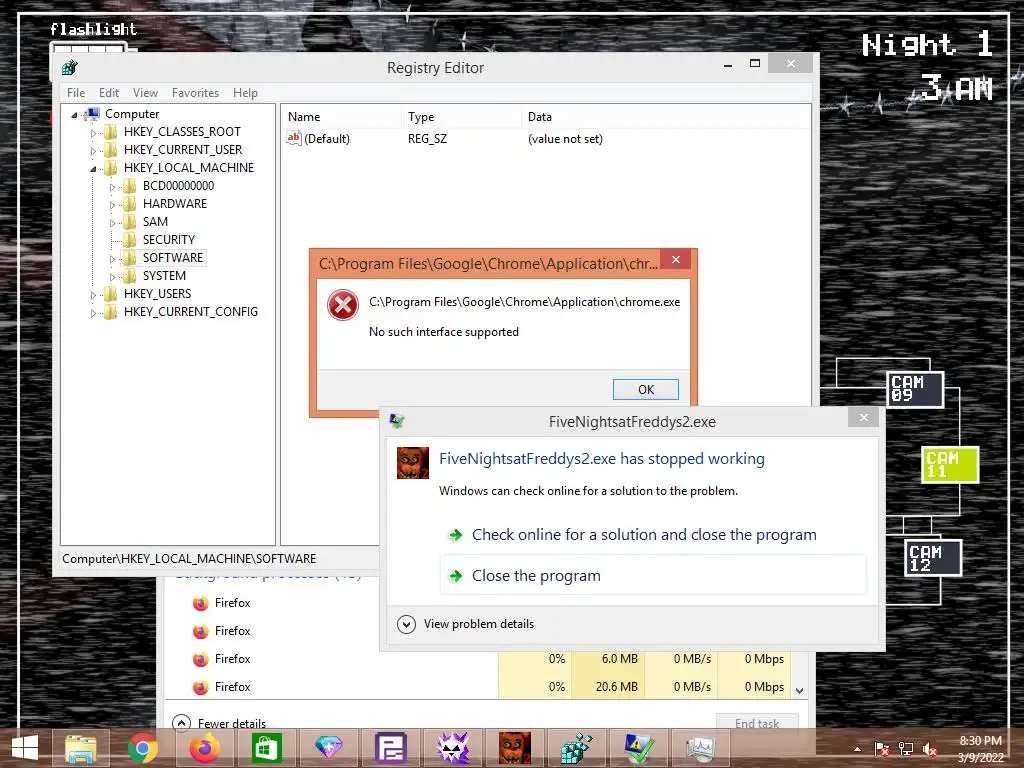The width and height of the screenshot is (1024, 768).
Task: Select the HKEY_USERS key
Action: [157, 293]
